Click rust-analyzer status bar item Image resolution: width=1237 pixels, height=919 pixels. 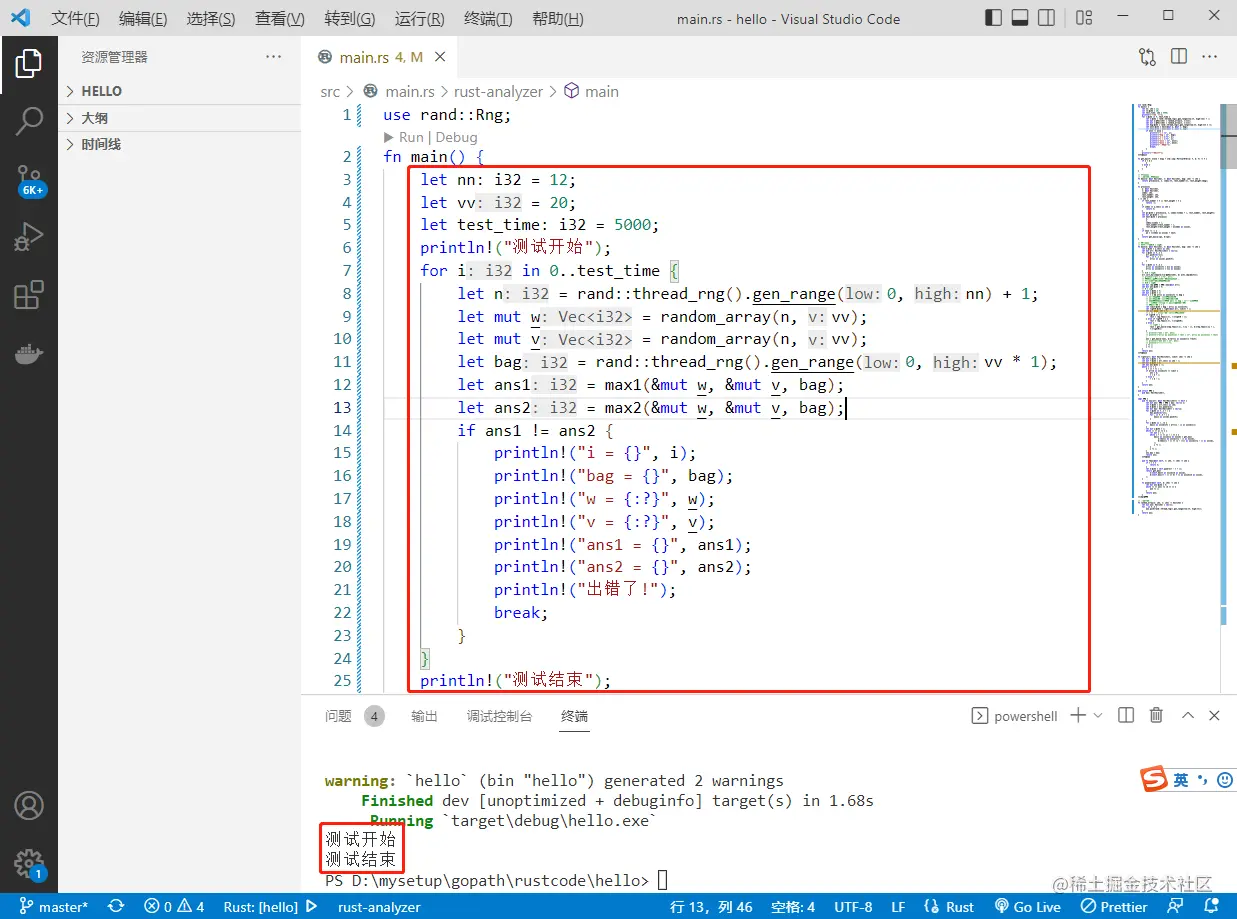379,907
